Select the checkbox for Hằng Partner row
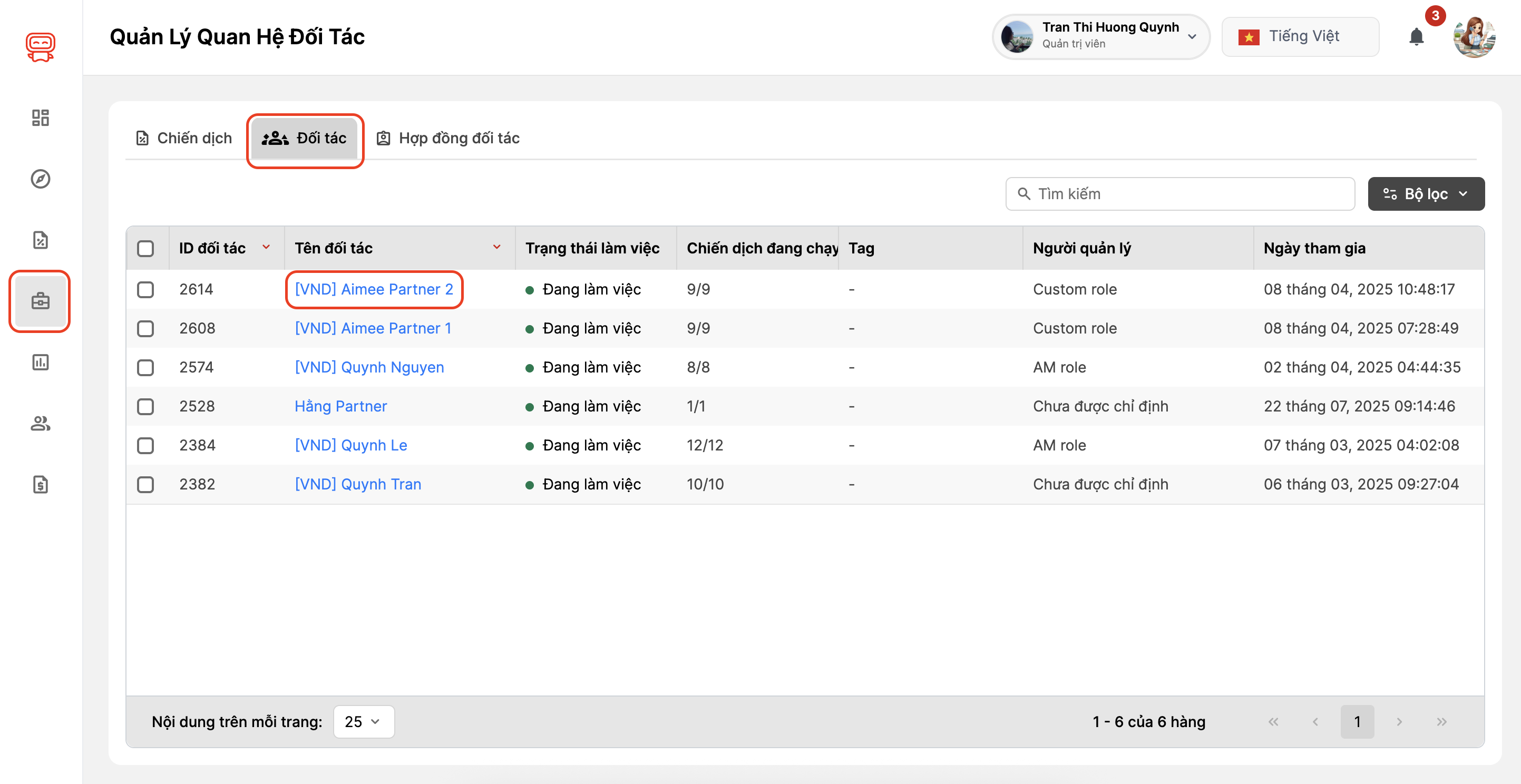The width and height of the screenshot is (1521, 784). [x=145, y=406]
